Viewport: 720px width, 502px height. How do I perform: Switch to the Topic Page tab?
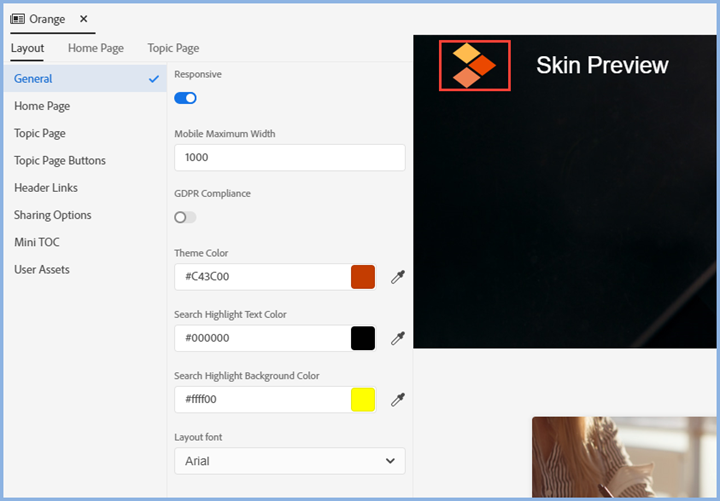pos(173,48)
